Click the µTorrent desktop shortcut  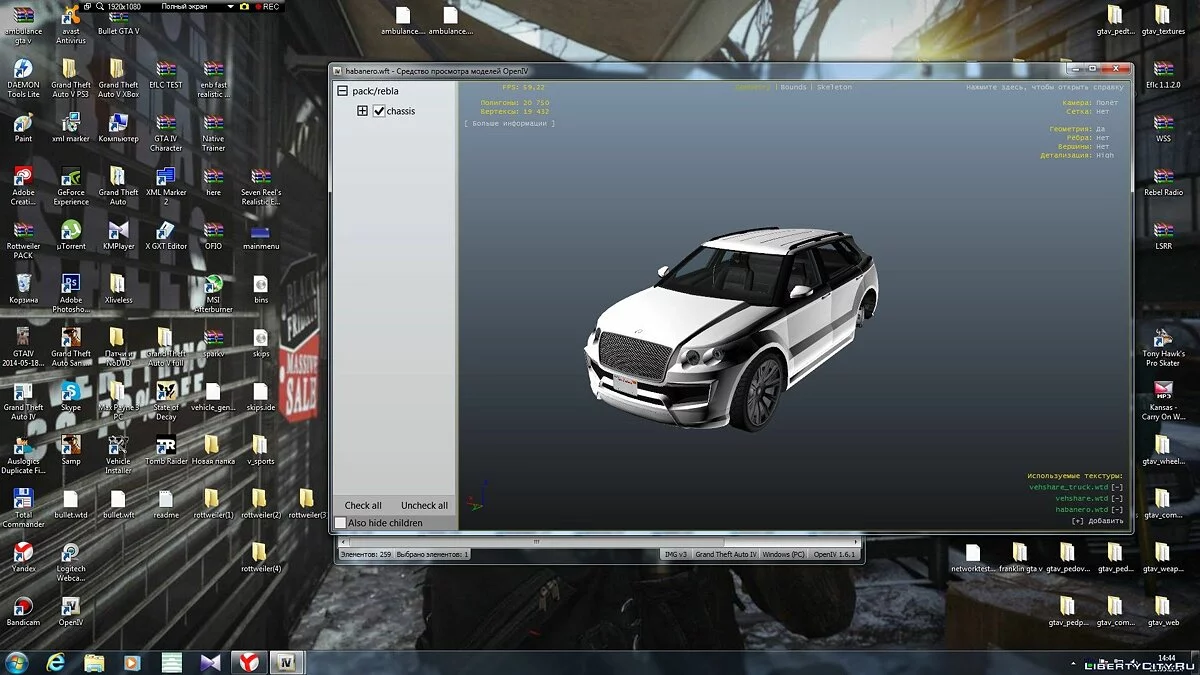point(70,230)
